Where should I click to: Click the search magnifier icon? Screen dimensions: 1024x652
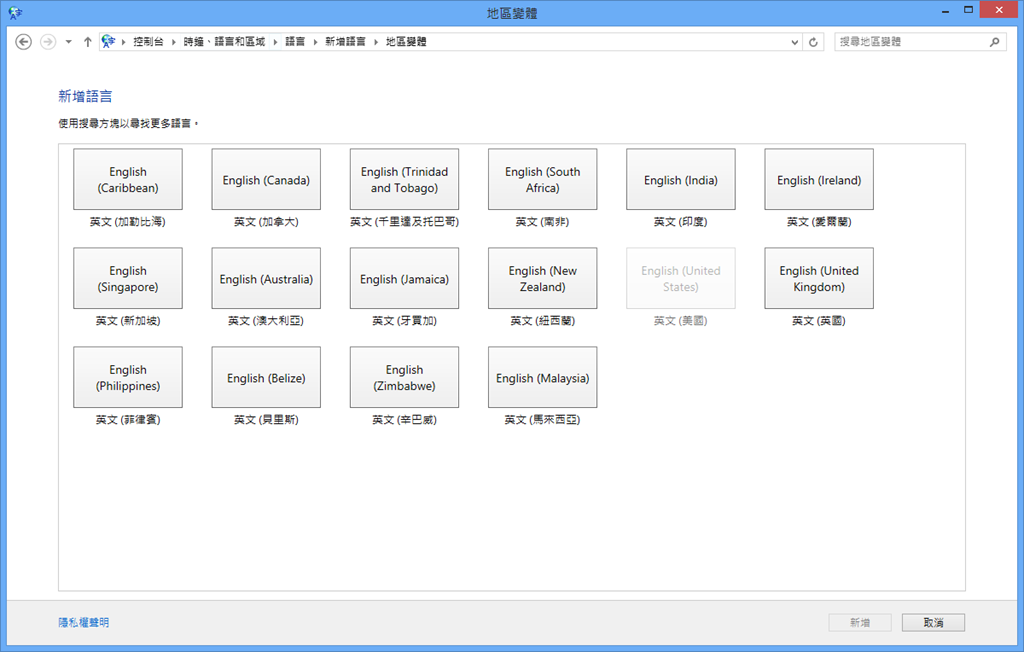tap(994, 42)
